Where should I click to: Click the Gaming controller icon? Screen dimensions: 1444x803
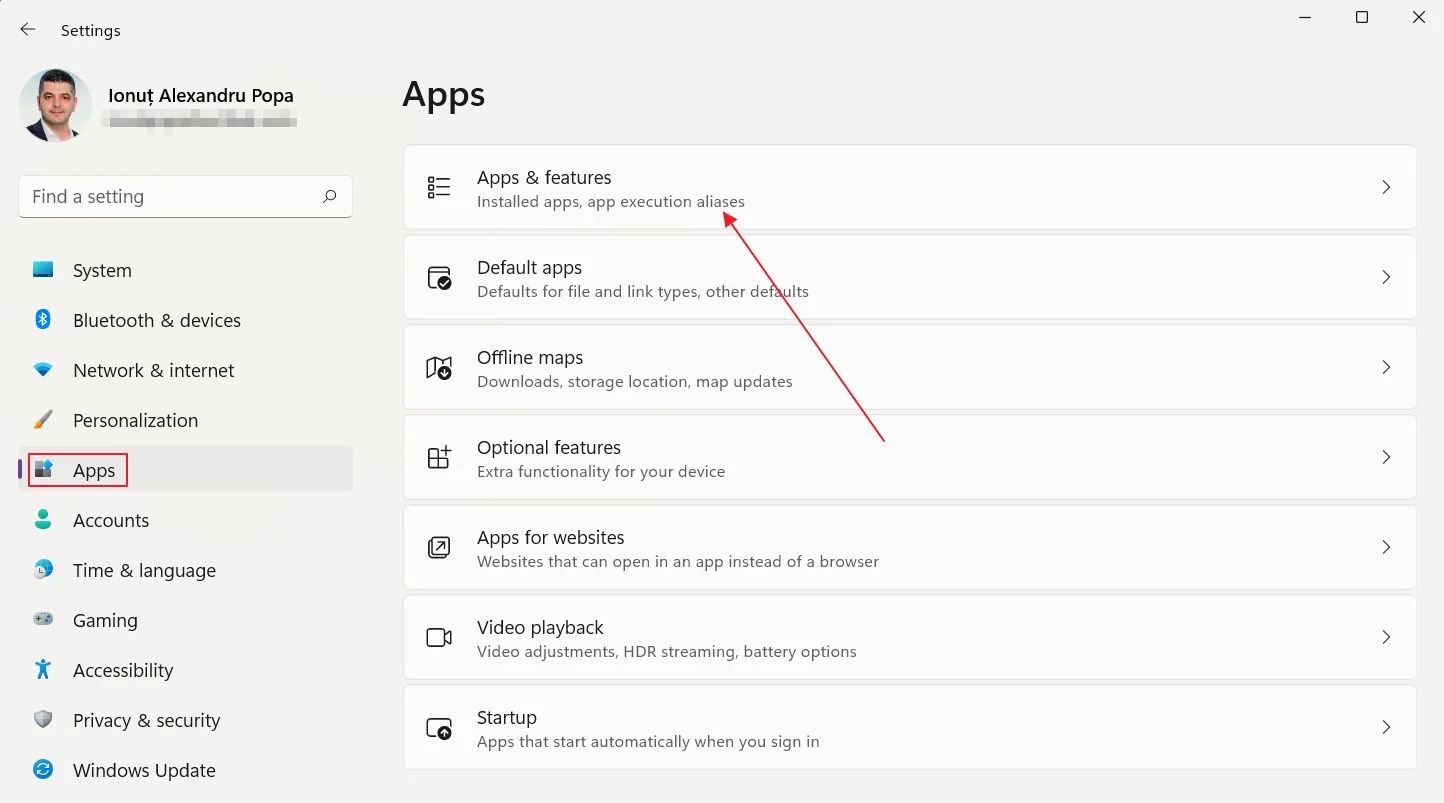[x=43, y=620]
